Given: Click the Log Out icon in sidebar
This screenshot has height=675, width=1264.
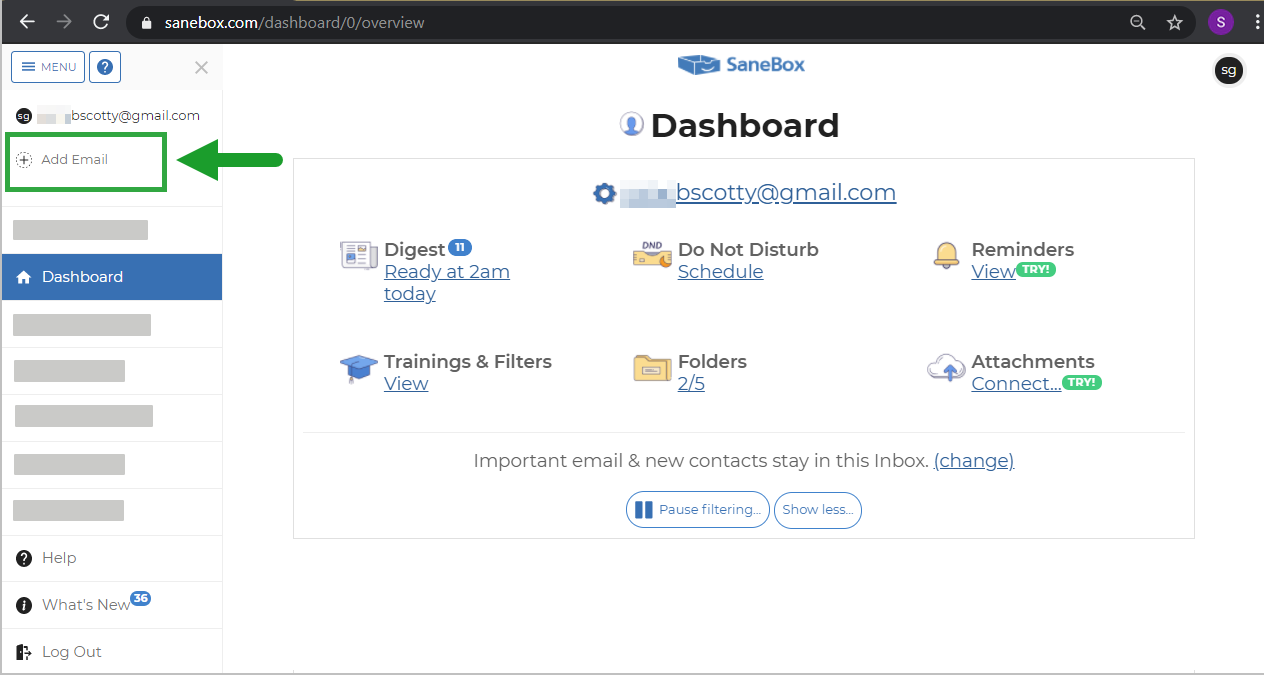Looking at the screenshot, I should 24,650.
